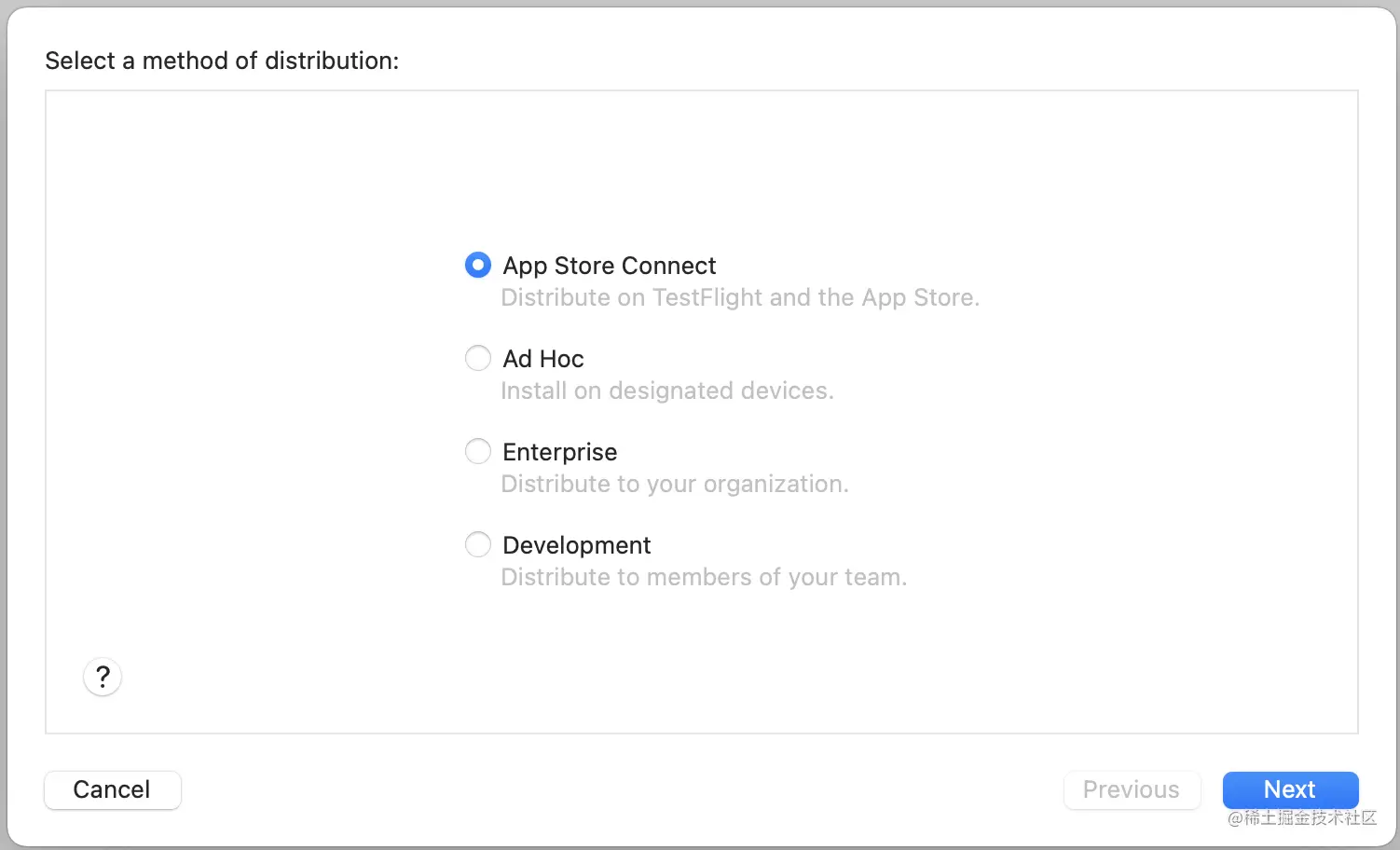
Task: Click the dimmed Previous button
Action: tap(1132, 789)
